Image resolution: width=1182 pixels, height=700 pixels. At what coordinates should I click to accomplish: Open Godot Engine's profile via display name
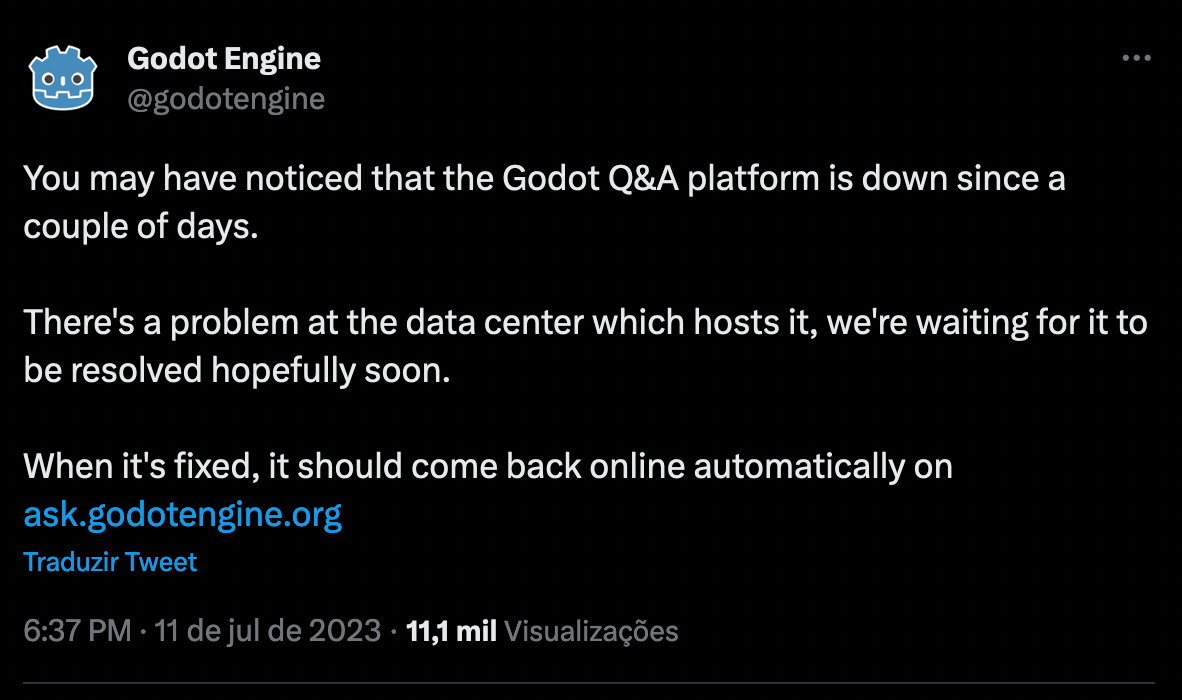(224, 58)
